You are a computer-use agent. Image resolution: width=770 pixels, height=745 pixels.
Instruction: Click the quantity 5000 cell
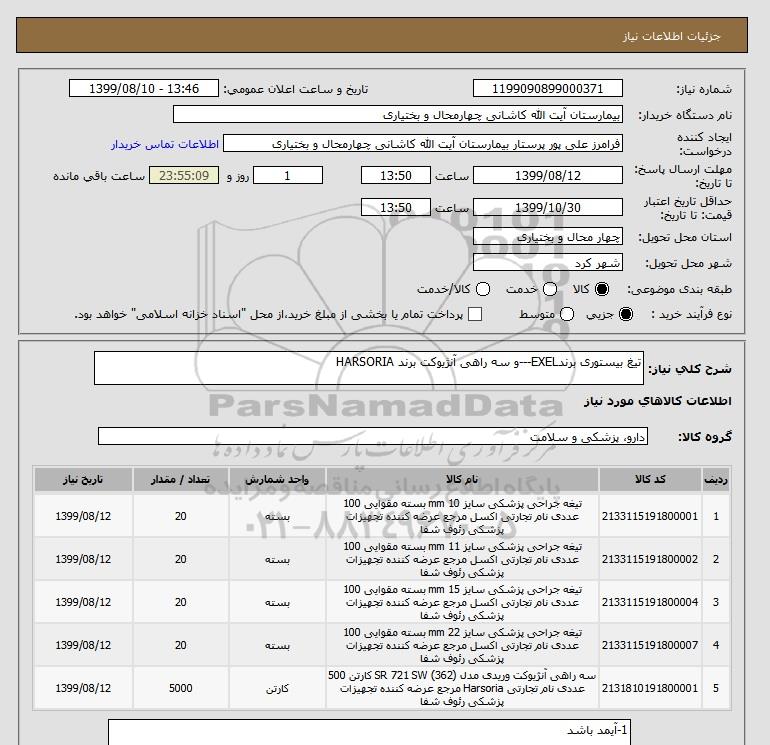[x=180, y=688]
